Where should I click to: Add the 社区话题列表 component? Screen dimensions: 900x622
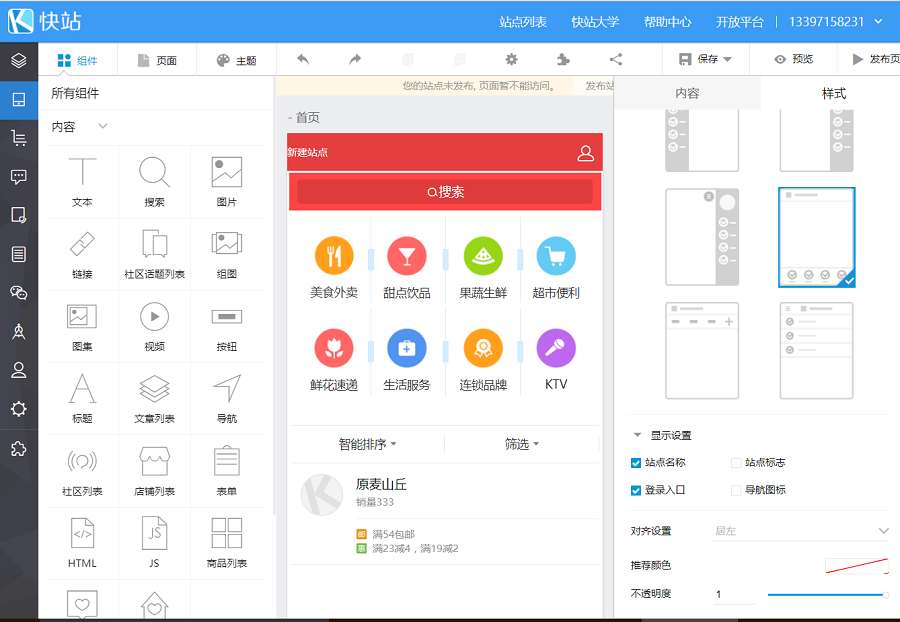[x=154, y=254]
